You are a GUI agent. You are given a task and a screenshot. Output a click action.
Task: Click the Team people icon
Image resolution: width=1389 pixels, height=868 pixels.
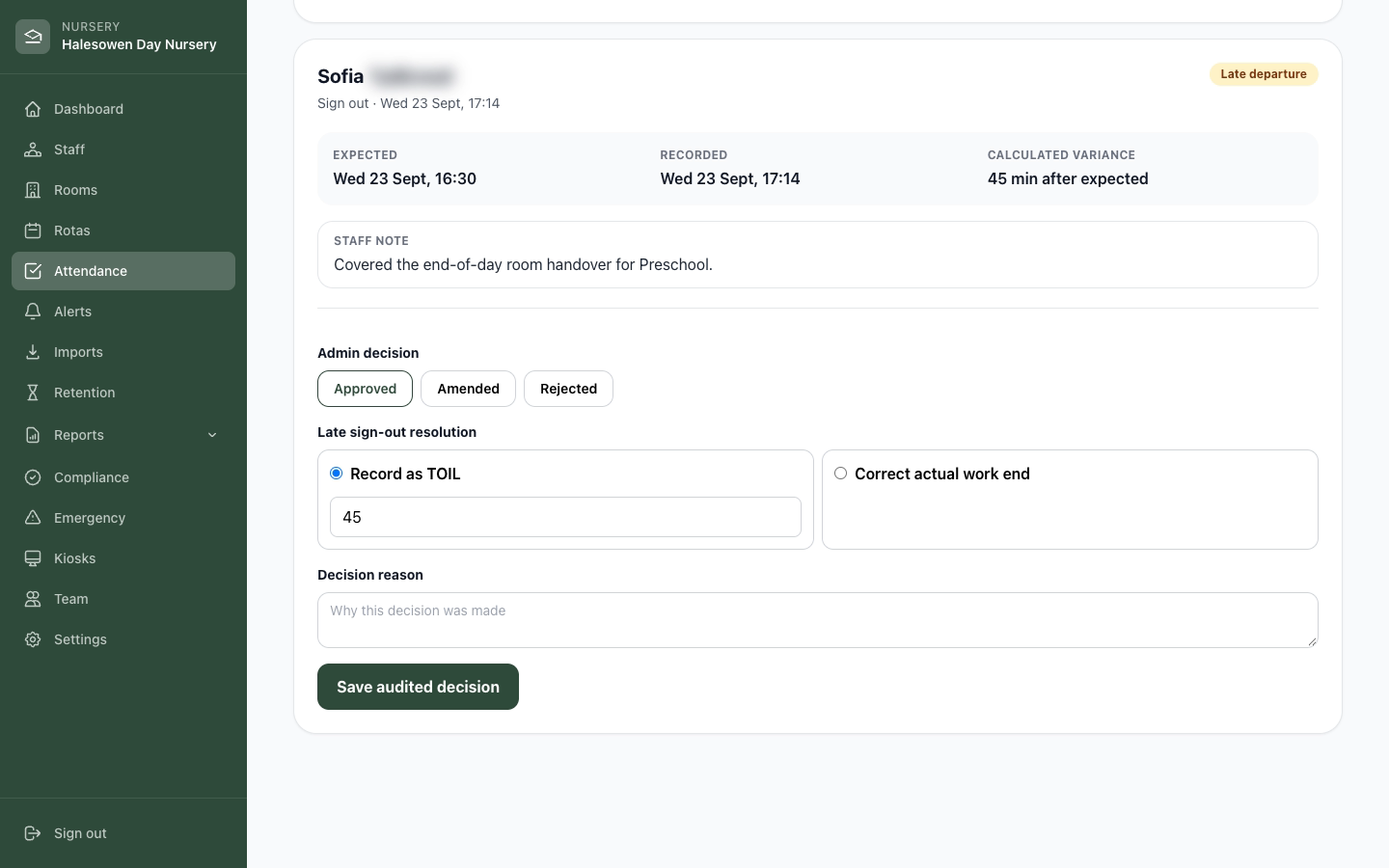tap(33, 599)
